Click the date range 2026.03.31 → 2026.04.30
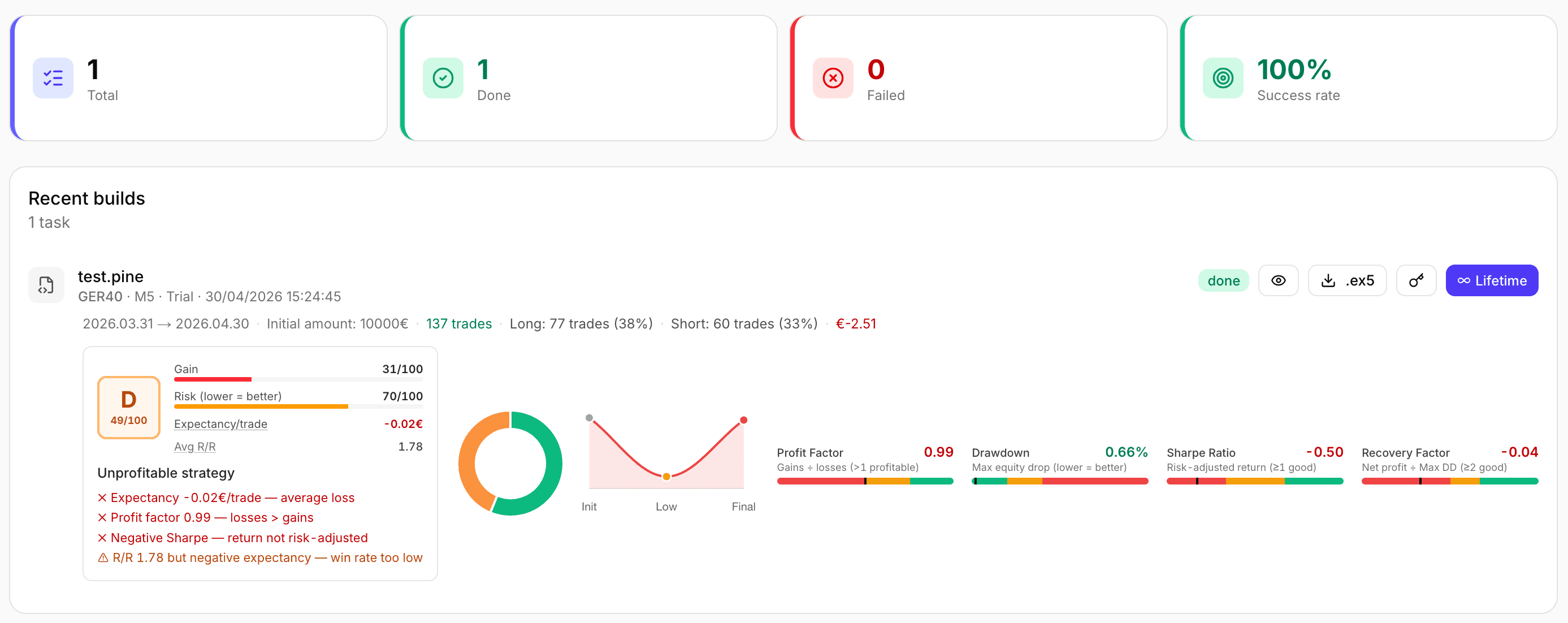This screenshot has width=1568, height=623. click(166, 324)
